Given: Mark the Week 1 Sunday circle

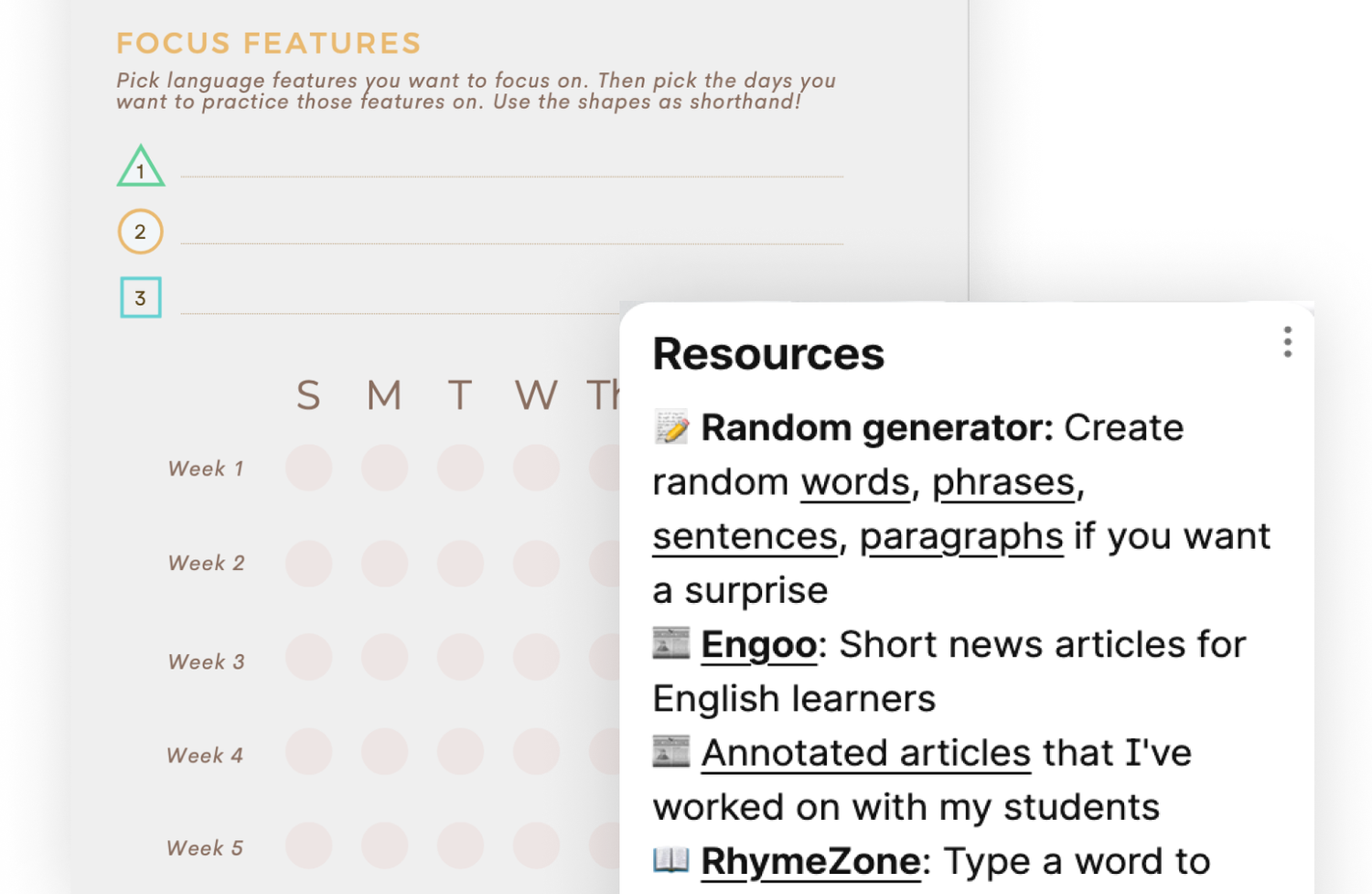Looking at the screenshot, I should (308, 469).
